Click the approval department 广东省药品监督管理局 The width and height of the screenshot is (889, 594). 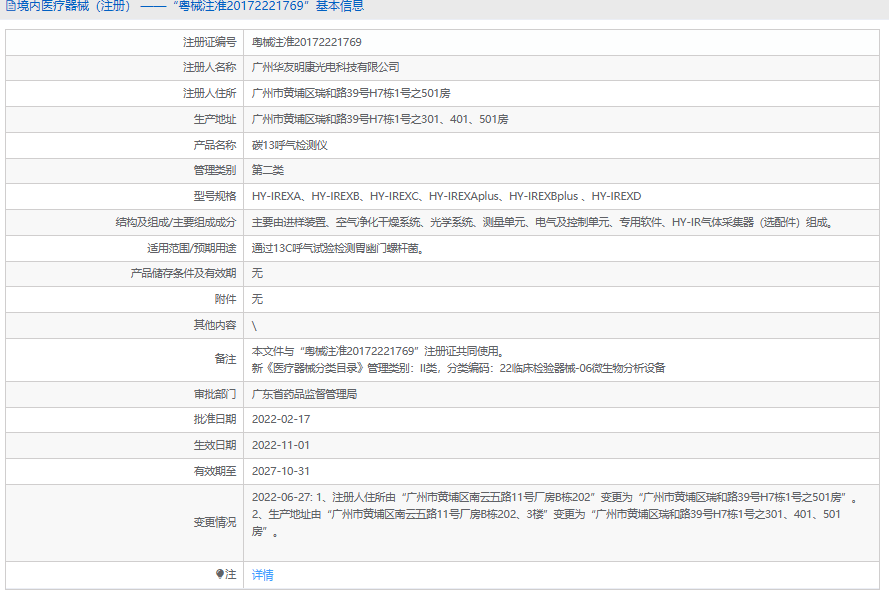304,394
